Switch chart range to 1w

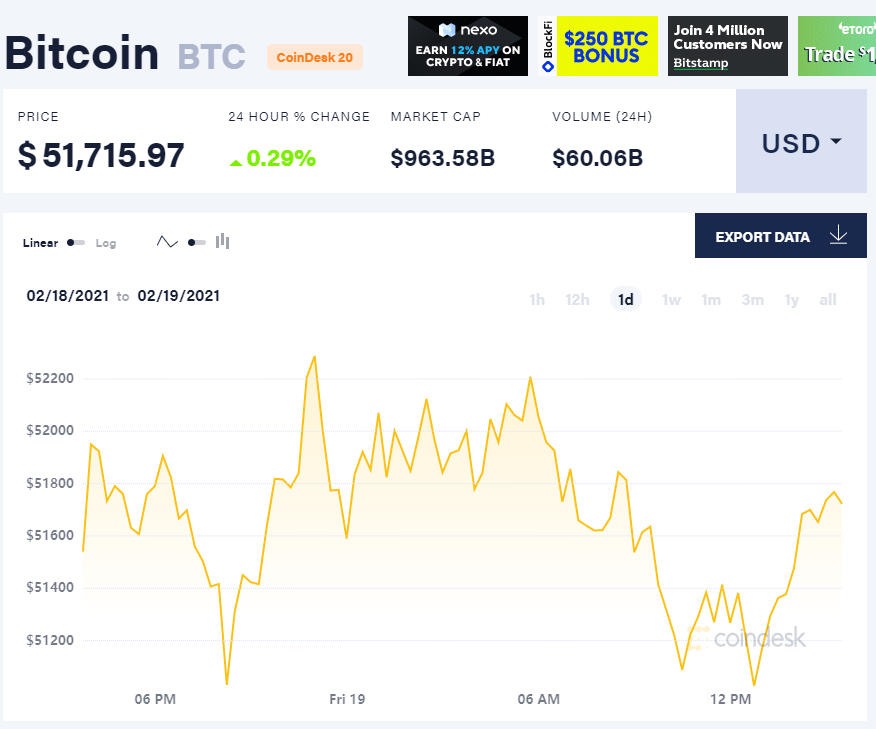pyautogui.click(x=671, y=300)
